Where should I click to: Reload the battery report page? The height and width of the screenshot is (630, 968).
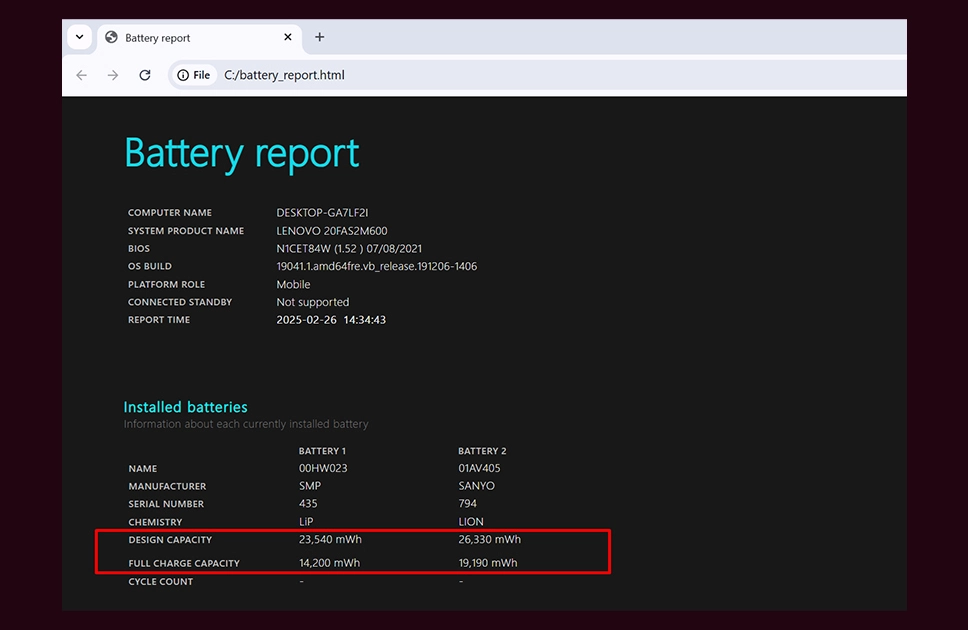click(145, 75)
